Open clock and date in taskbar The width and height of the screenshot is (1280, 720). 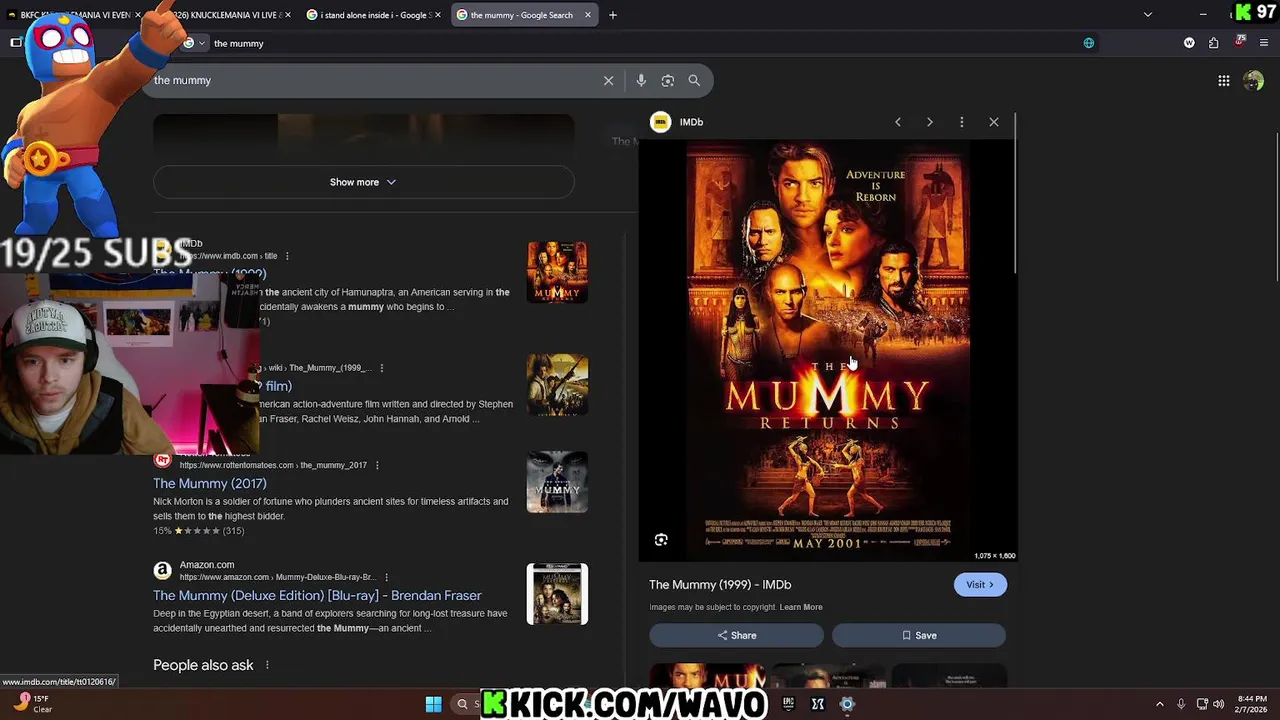pos(1252,704)
